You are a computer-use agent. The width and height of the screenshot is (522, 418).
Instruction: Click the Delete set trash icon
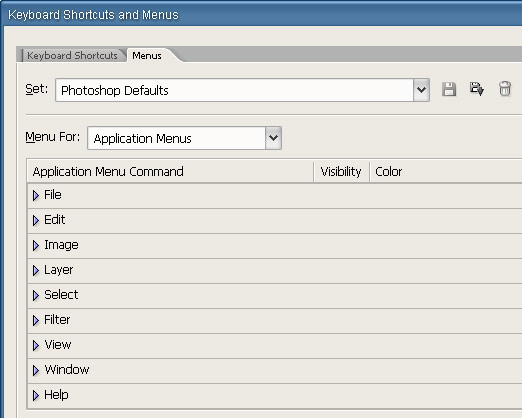(x=505, y=89)
